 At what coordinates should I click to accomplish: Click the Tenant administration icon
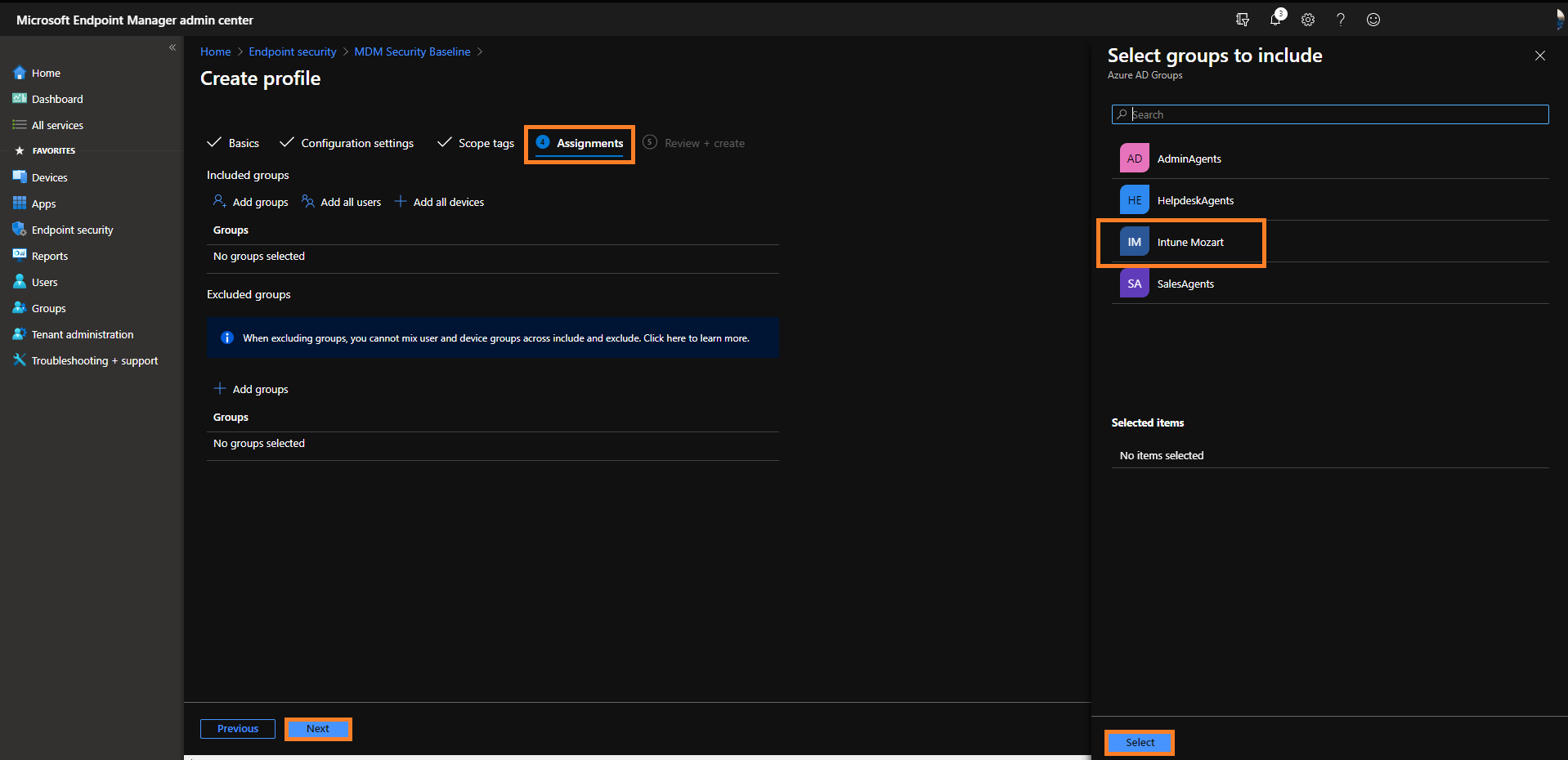coord(20,334)
